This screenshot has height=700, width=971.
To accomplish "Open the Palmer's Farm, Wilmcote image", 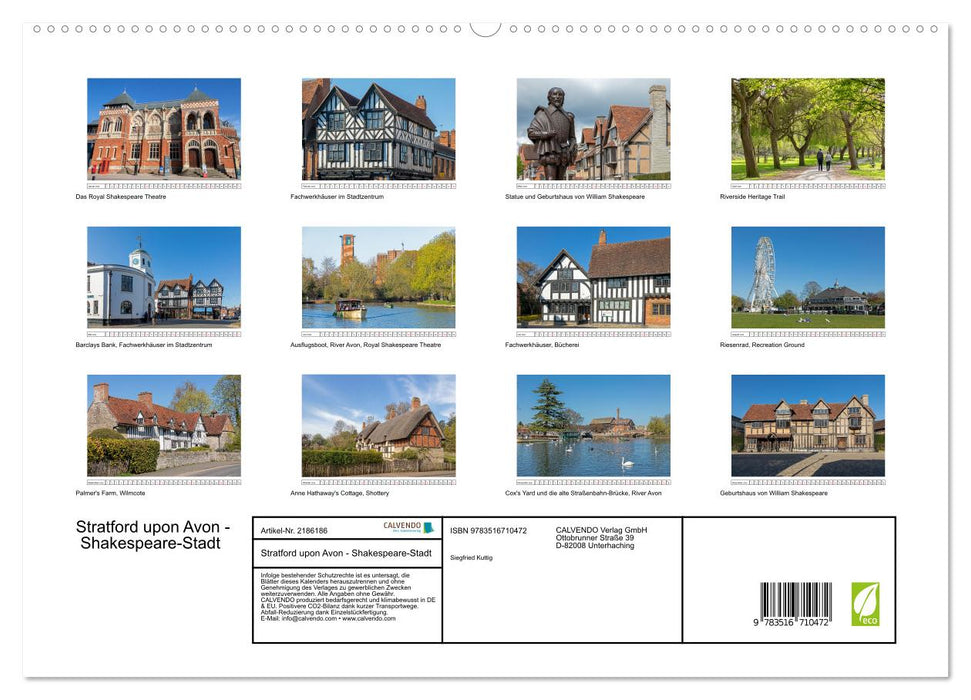I will coord(163,426).
